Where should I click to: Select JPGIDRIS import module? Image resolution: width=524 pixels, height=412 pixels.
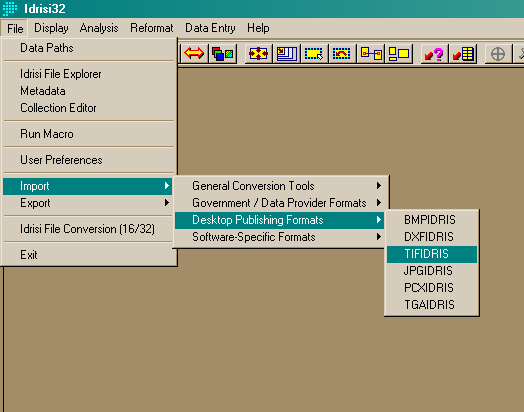coord(432,271)
